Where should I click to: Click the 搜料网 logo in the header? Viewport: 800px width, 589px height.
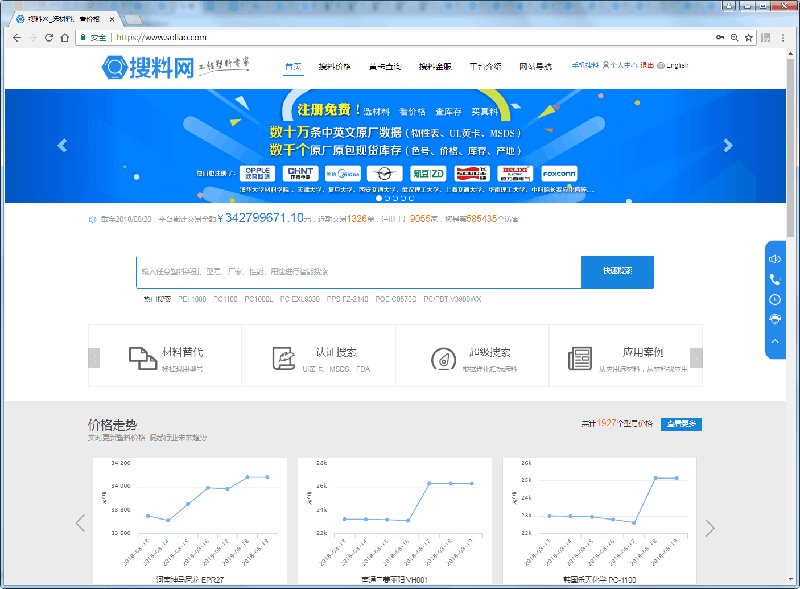148,68
